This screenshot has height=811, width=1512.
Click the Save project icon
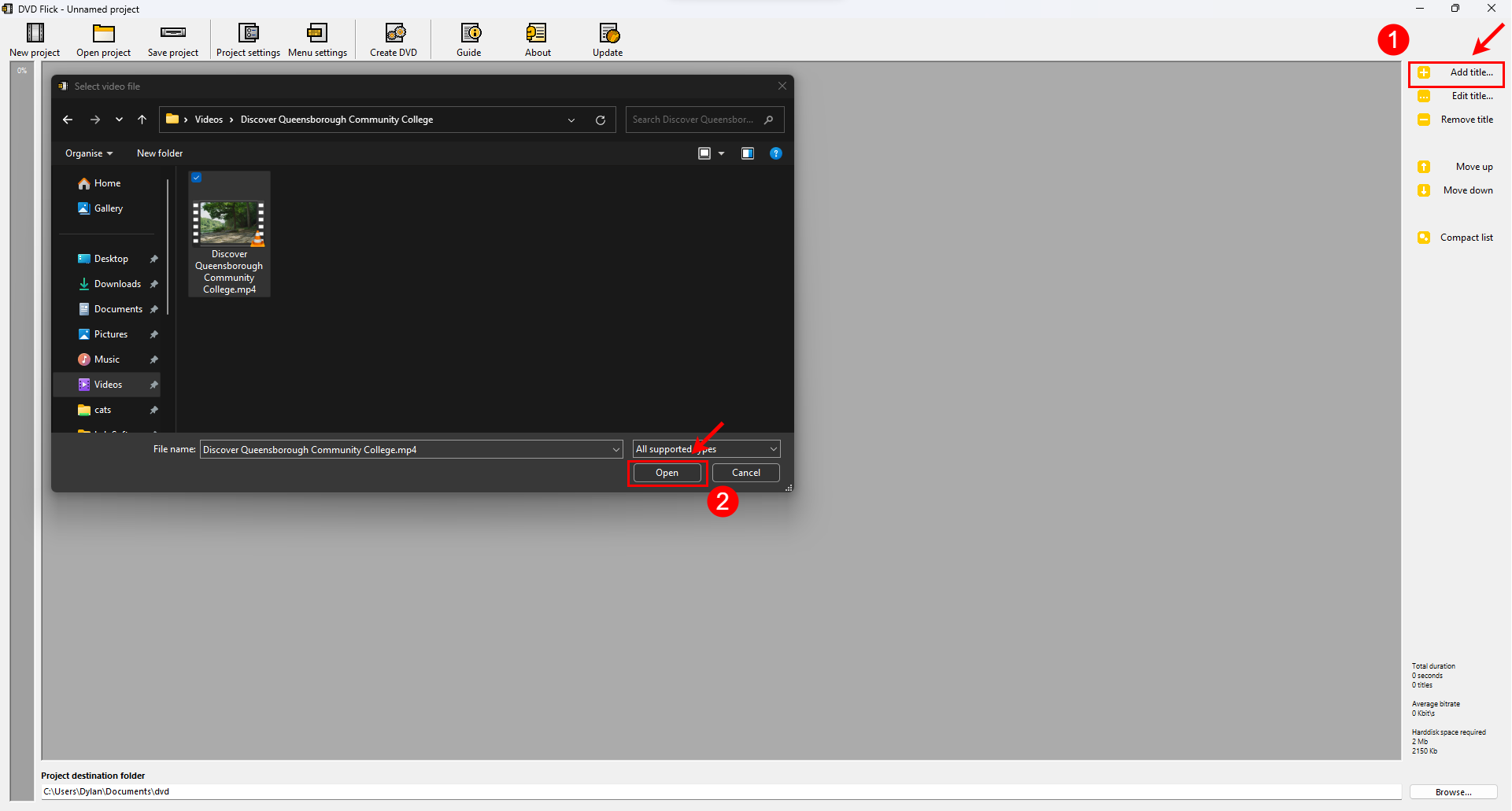click(173, 32)
